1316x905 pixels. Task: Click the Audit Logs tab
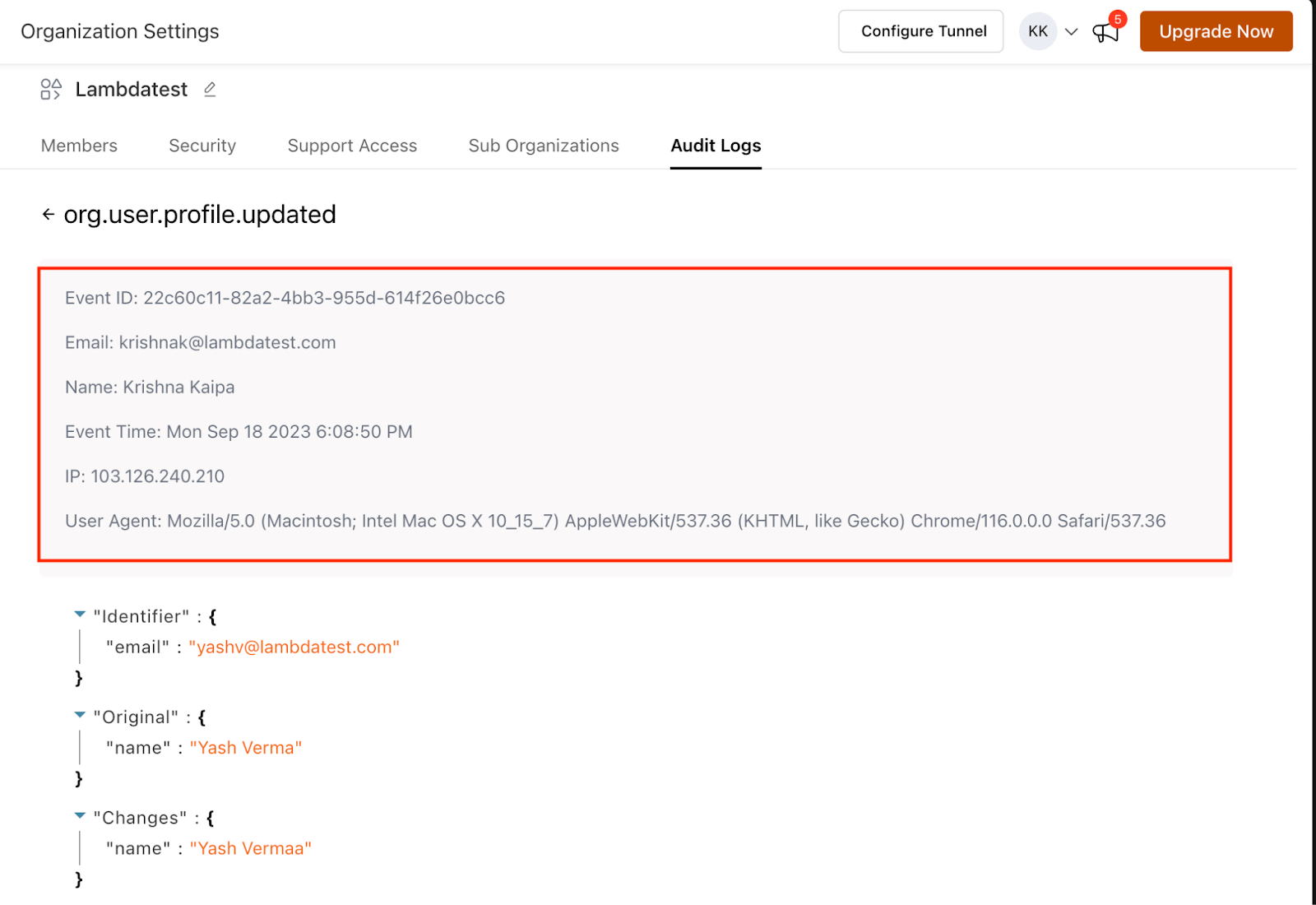coord(716,146)
